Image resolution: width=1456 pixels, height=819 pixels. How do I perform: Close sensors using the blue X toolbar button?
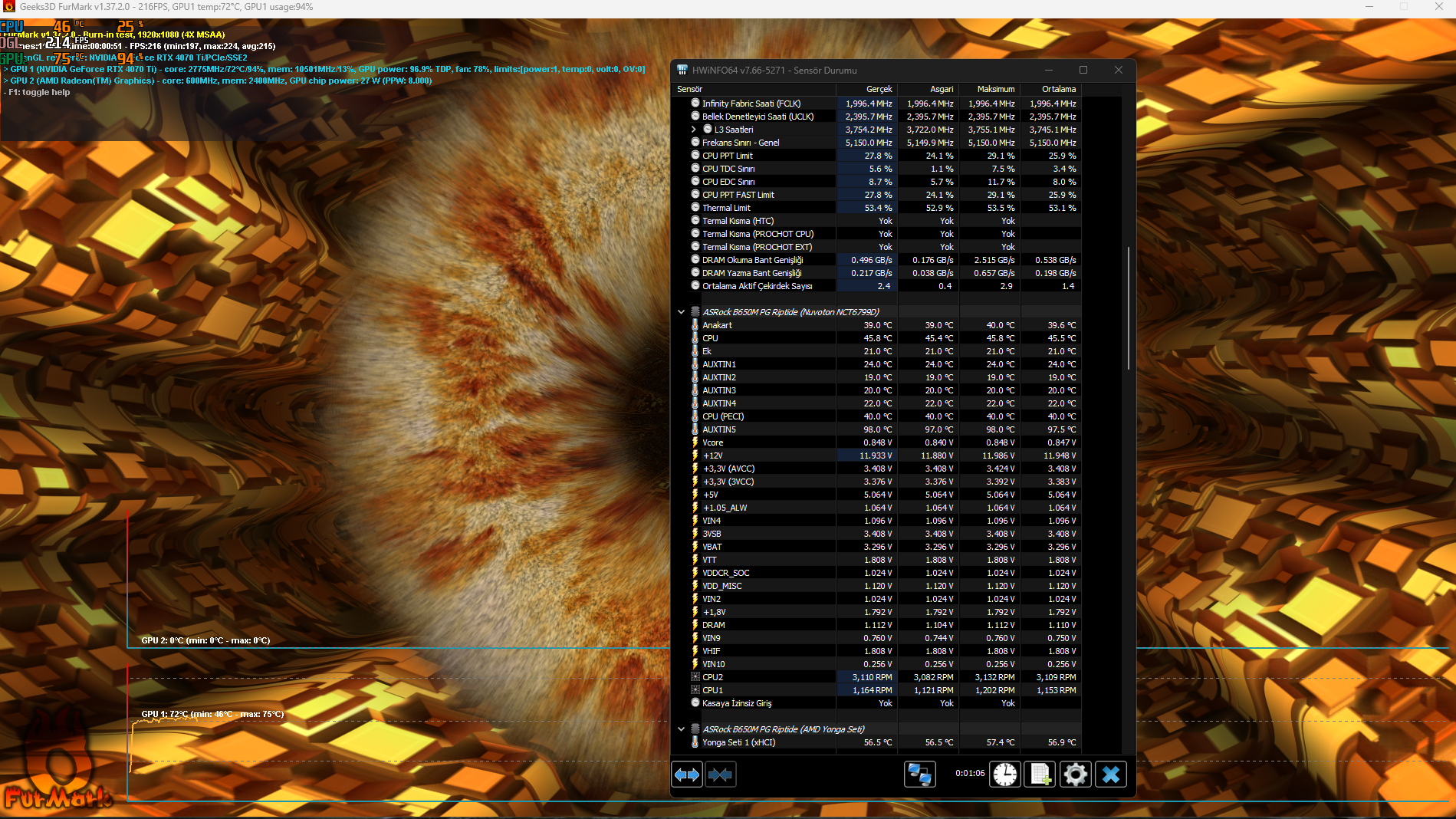pos(1110,775)
